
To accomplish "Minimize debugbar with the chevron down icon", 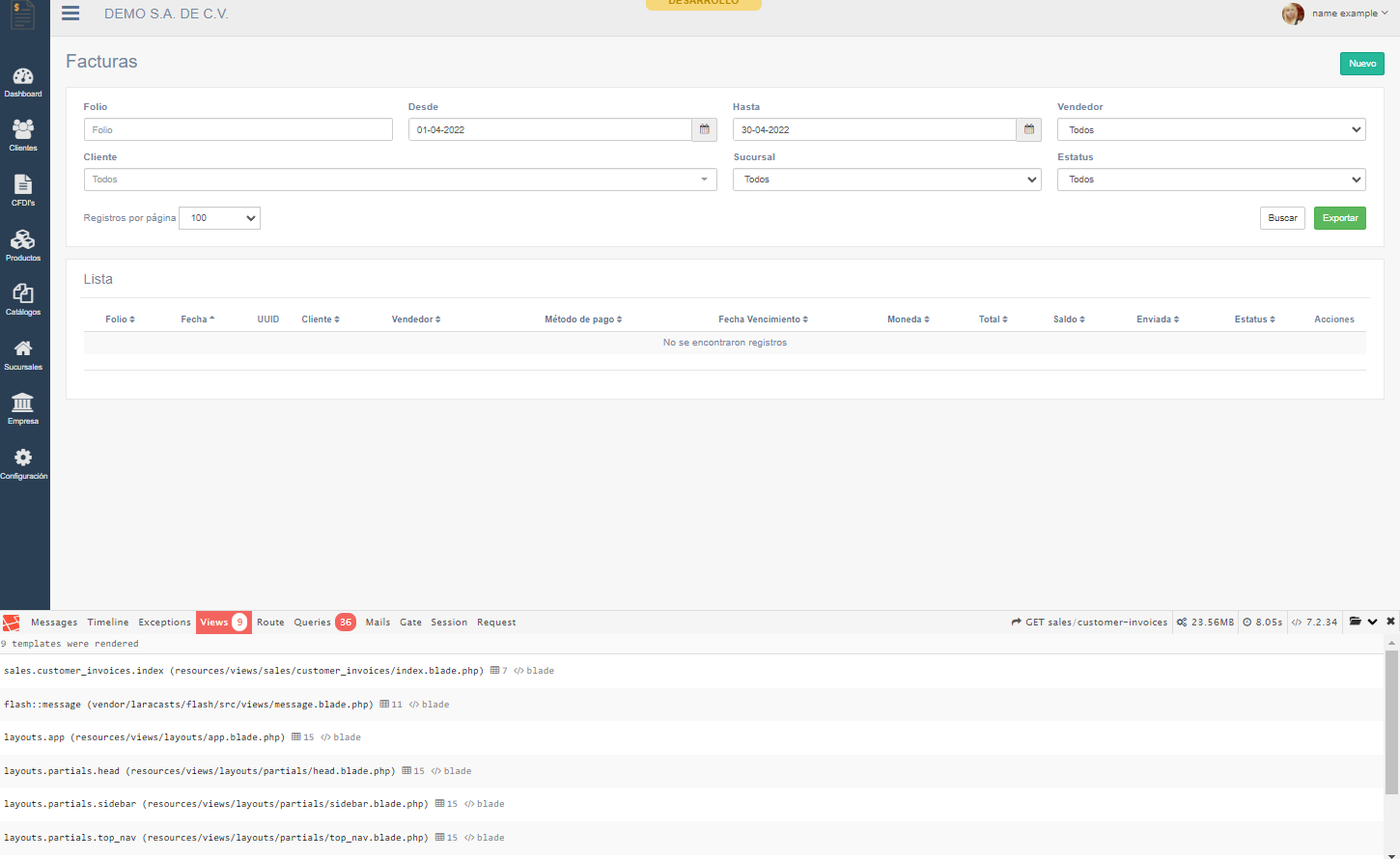I will click(1372, 622).
